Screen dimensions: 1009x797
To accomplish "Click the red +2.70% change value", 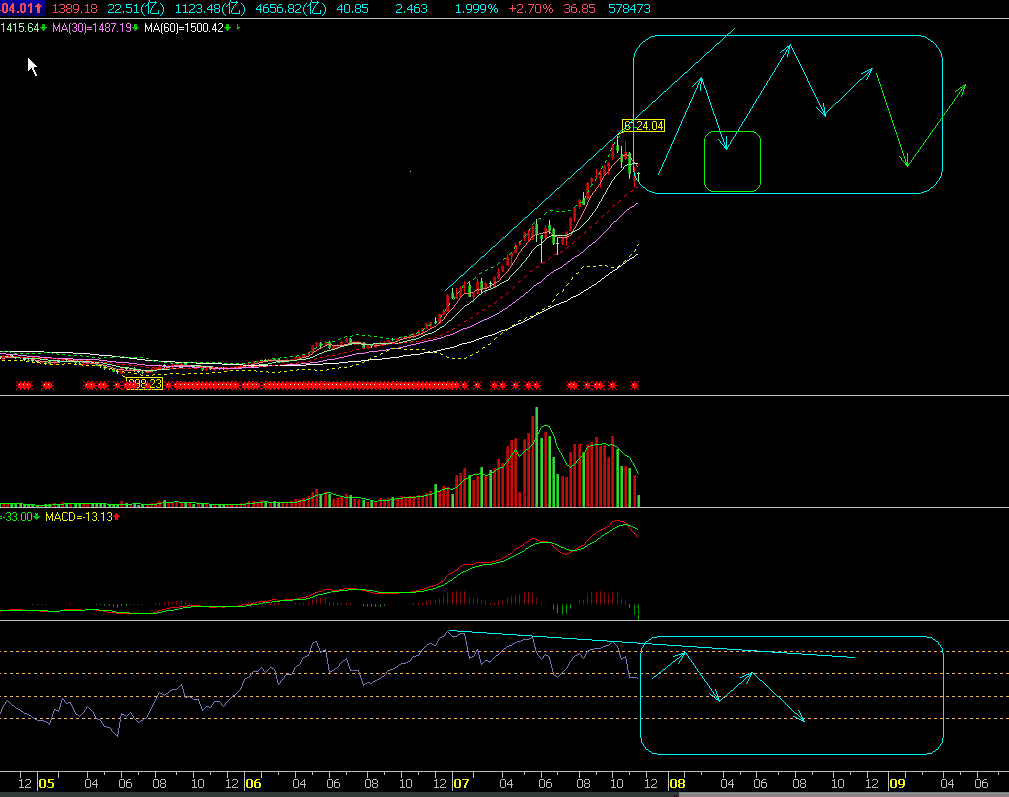I will [530, 9].
